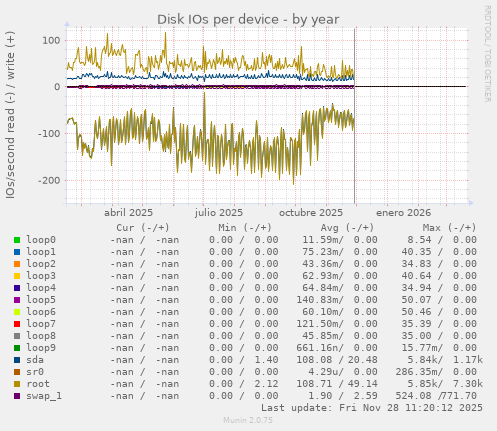The width and height of the screenshot is (497, 431).
Task: Click the 'loop8' legend label
Action: (41, 336)
